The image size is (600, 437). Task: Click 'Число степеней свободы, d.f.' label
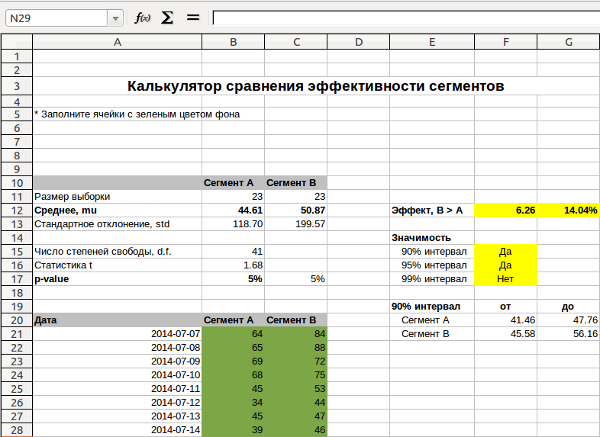click(x=103, y=252)
